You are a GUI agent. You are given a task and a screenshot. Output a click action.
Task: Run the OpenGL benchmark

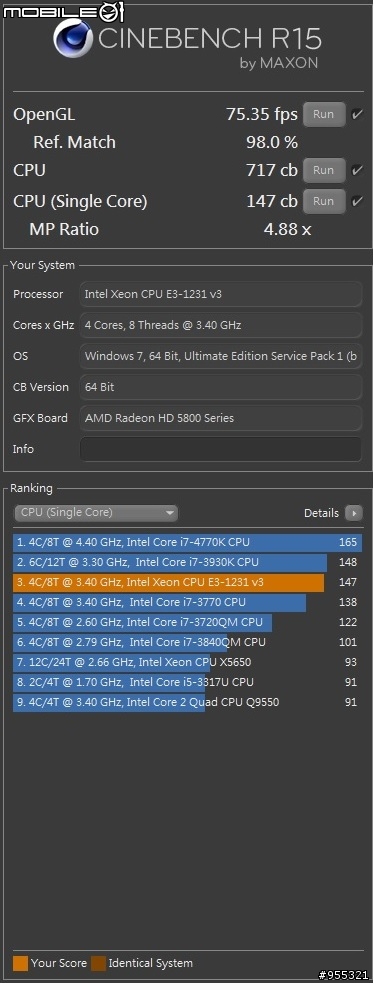pos(324,115)
